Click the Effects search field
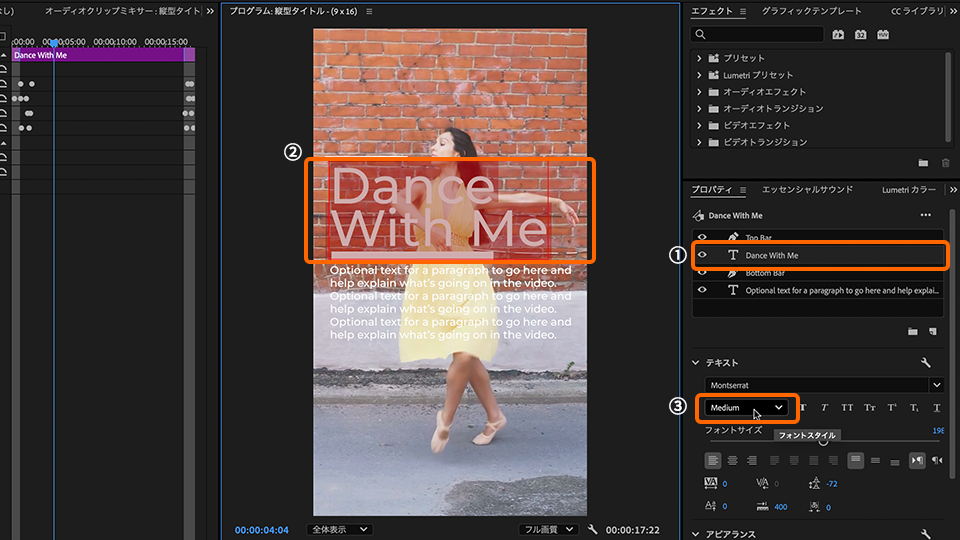This screenshot has height=540, width=960. tap(757, 35)
